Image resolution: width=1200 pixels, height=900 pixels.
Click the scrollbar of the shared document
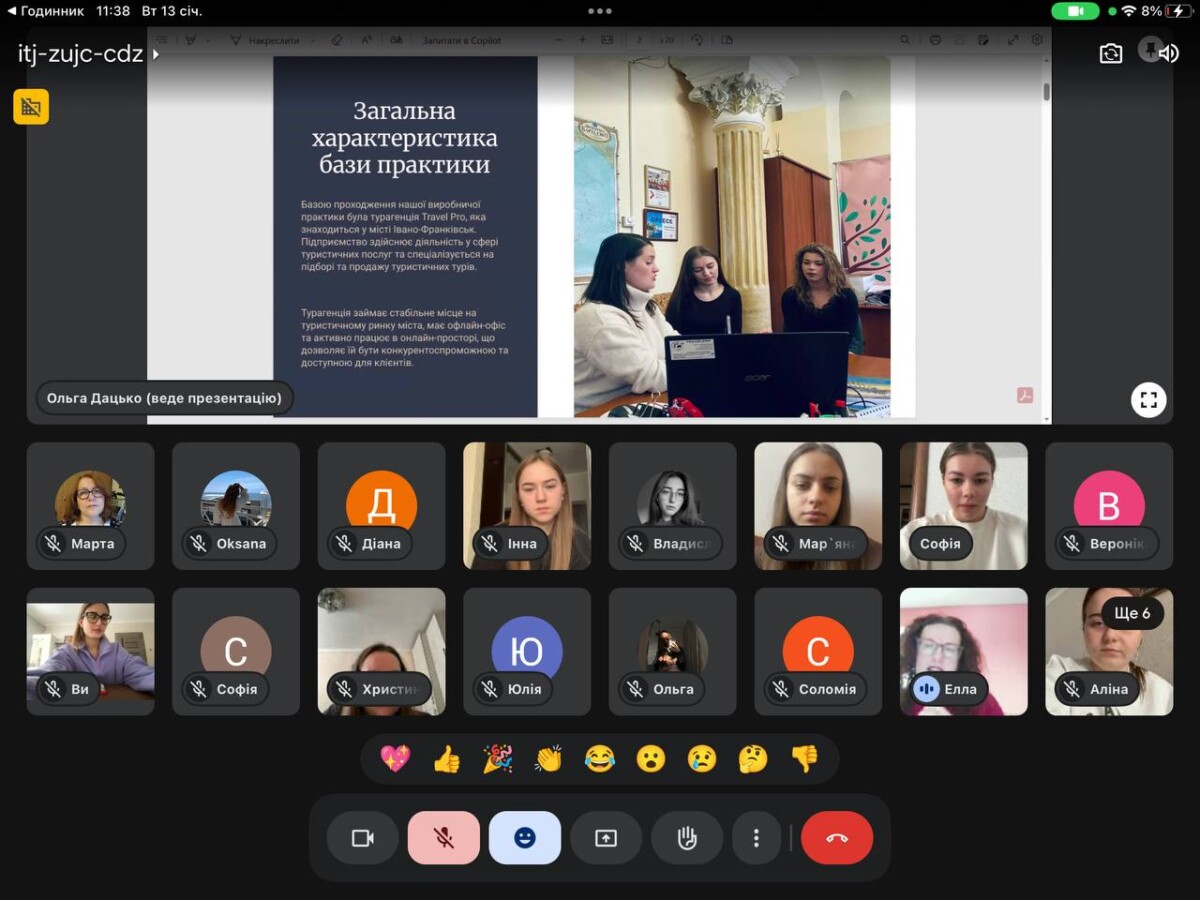[x=1046, y=92]
